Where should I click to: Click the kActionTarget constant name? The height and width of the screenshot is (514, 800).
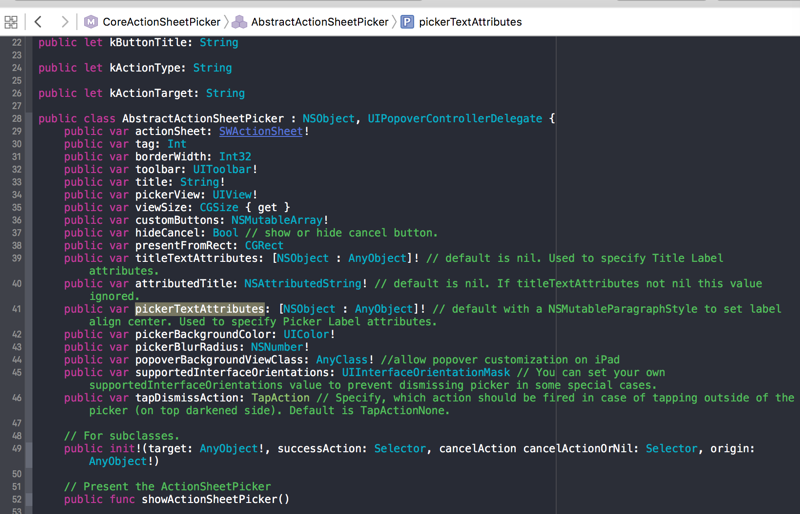coord(152,93)
